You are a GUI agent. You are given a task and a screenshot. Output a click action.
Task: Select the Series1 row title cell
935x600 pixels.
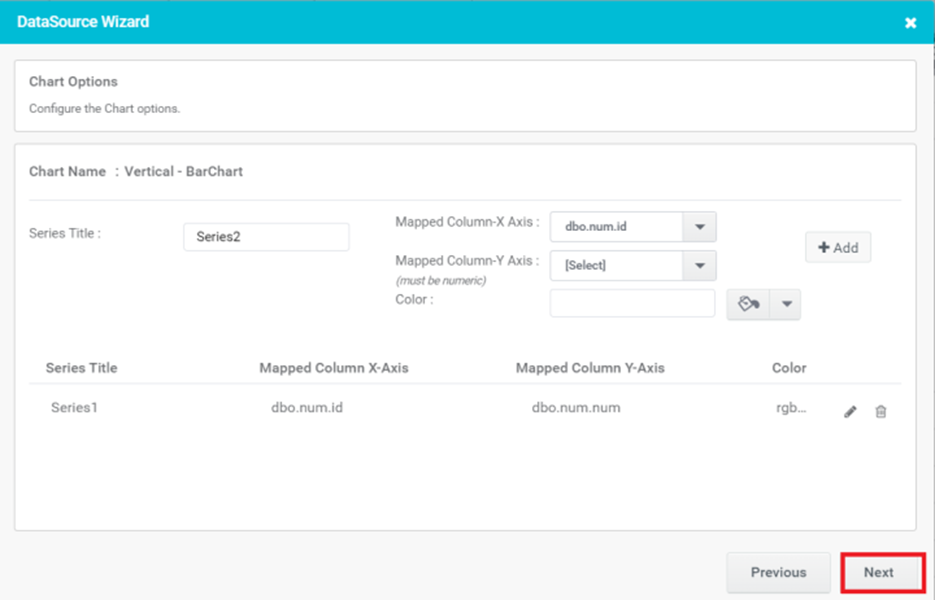(75, 408)
